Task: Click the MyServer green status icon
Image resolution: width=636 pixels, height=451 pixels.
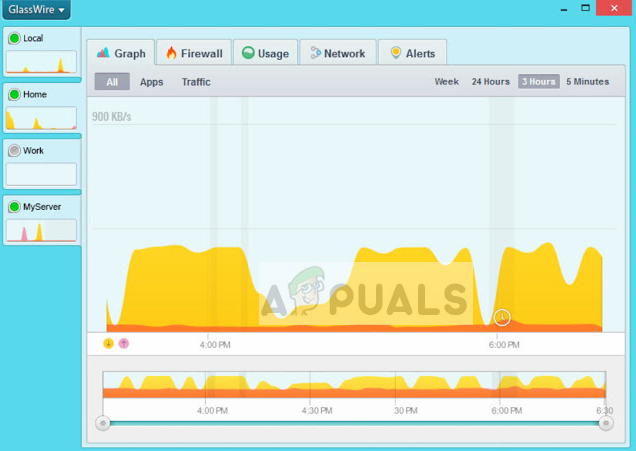Action: pos(14,207)
